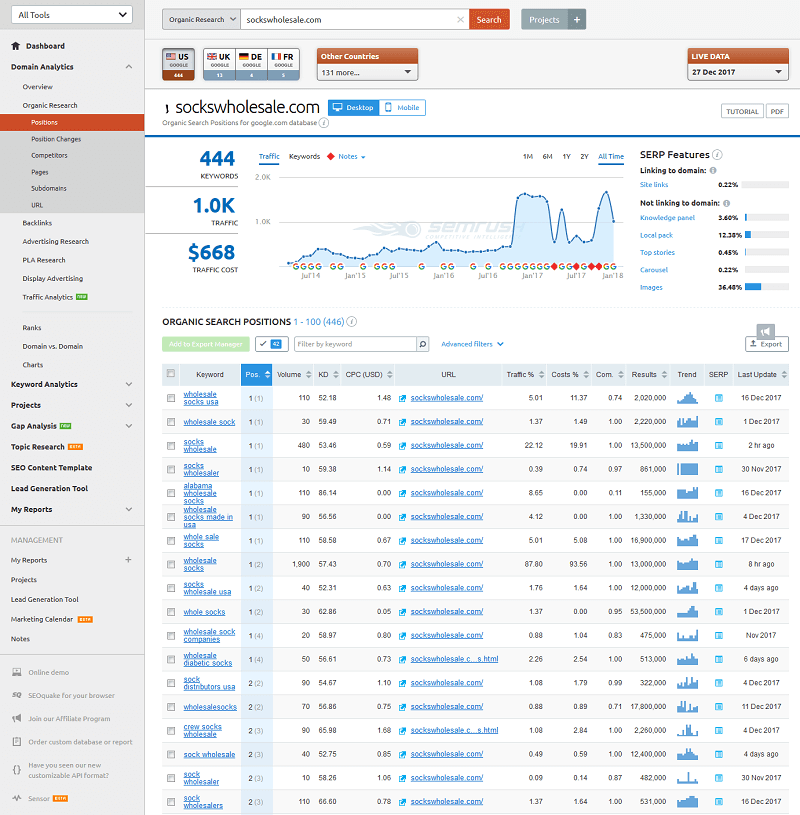Check the box for alabama wholesale socks
The height and width of the screenshot is (815, 800).
[x=171, y=493]
